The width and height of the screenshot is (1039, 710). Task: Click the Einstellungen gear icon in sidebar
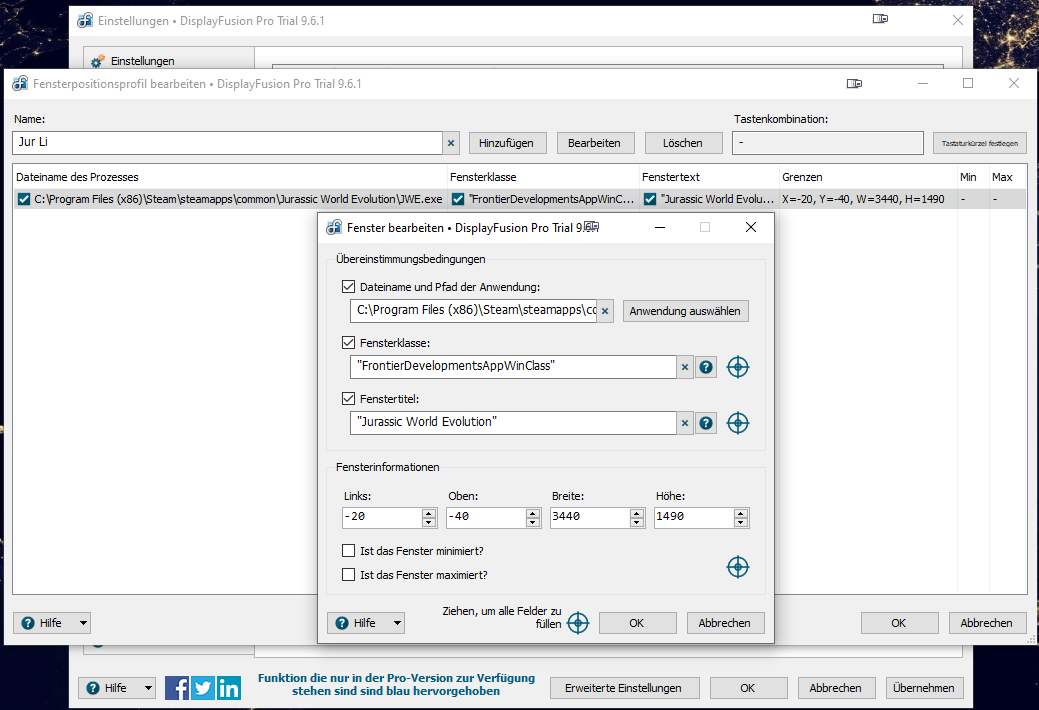coord(97,62)
